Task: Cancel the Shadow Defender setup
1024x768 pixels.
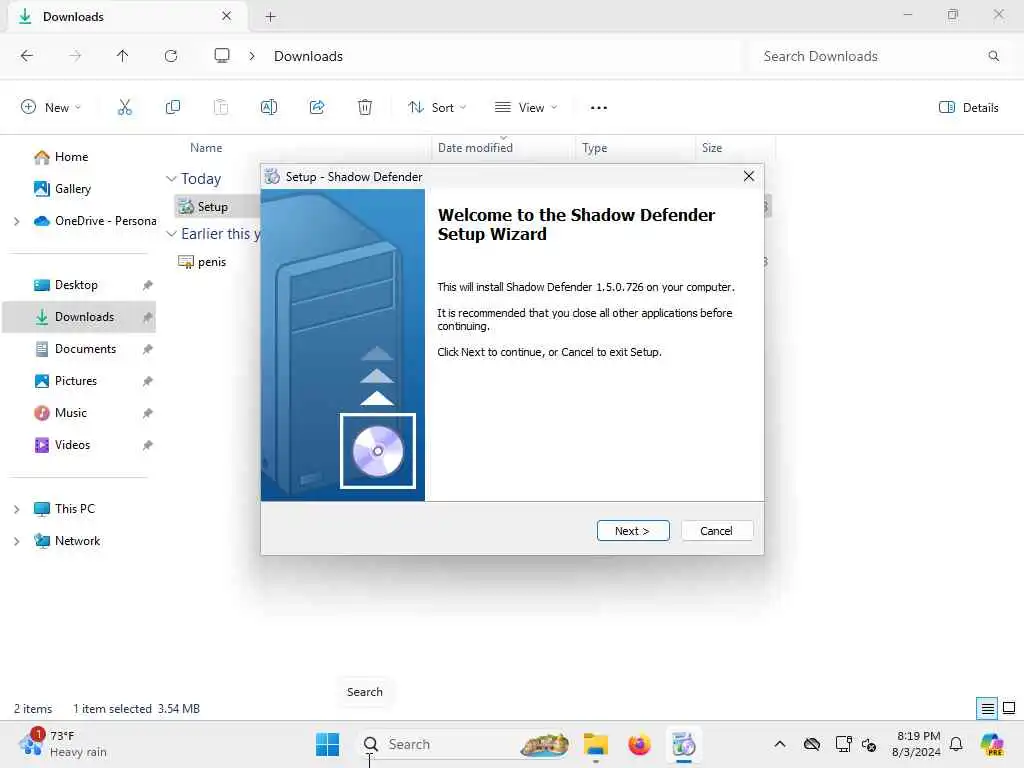Action: [x=716, y=531]
